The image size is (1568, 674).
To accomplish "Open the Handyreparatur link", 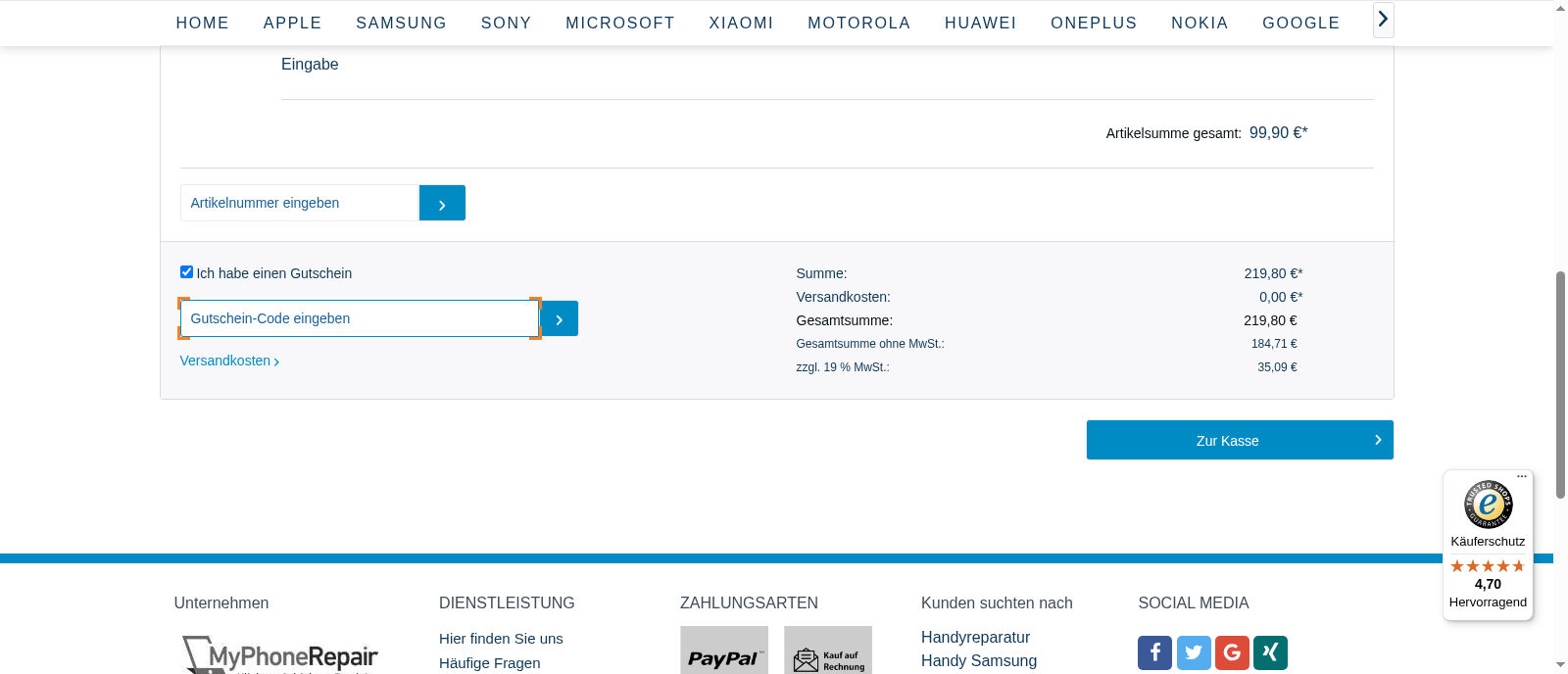I will [975, 637].
